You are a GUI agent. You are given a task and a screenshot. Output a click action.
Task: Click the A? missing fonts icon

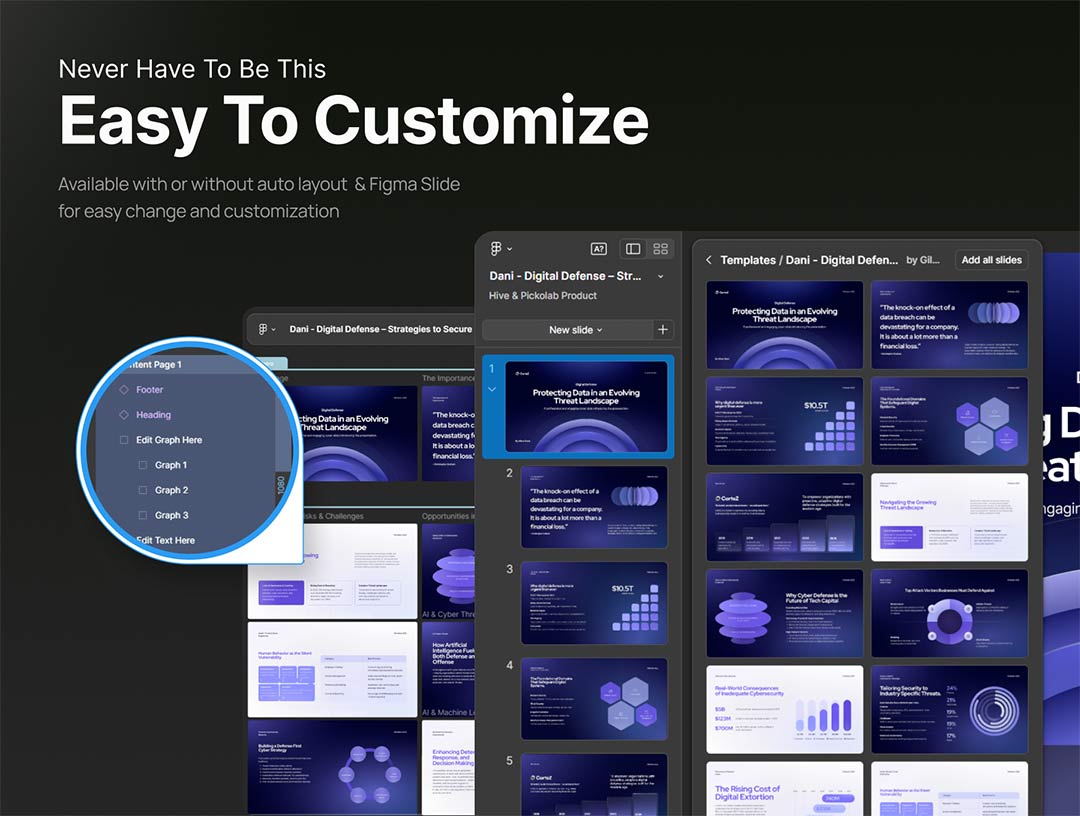pyautogui.click(x=598, y=249)
